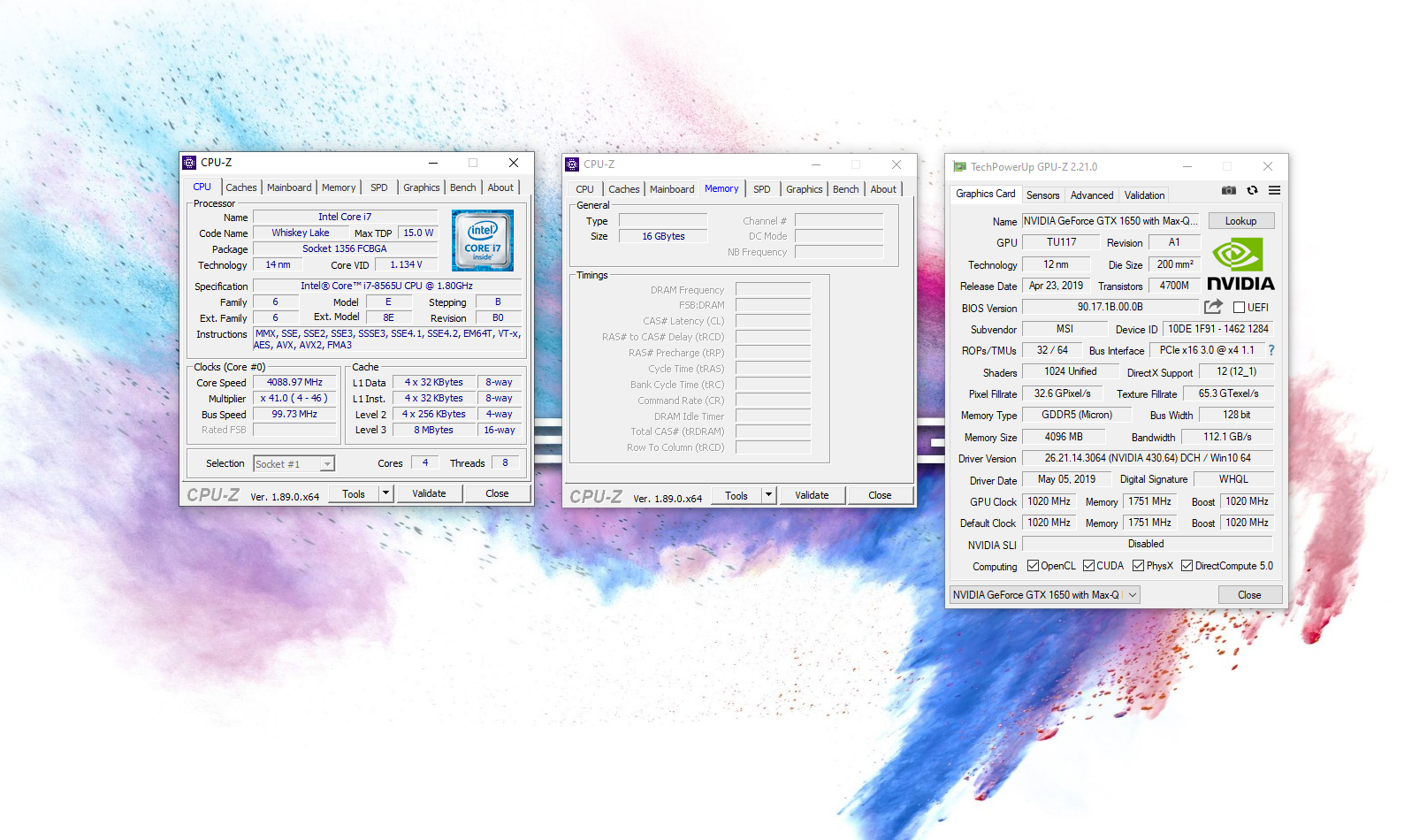Click Validate in the second CPU-Z window
Image resolution: width=1427 pixels, height=840 pixels.
point(812,495)
